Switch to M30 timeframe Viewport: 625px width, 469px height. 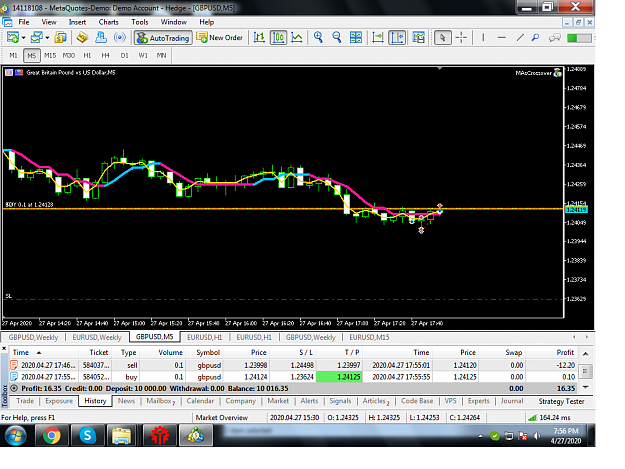click(x=69, y=55)
